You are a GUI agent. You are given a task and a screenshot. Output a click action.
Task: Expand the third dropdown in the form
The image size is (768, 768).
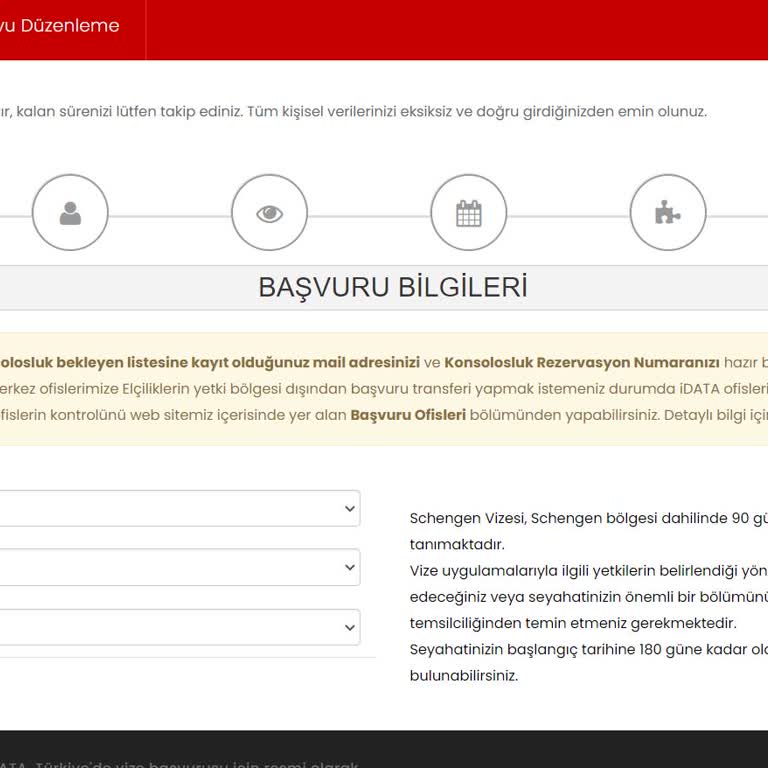pyautogui.click(x=179, y=627)
